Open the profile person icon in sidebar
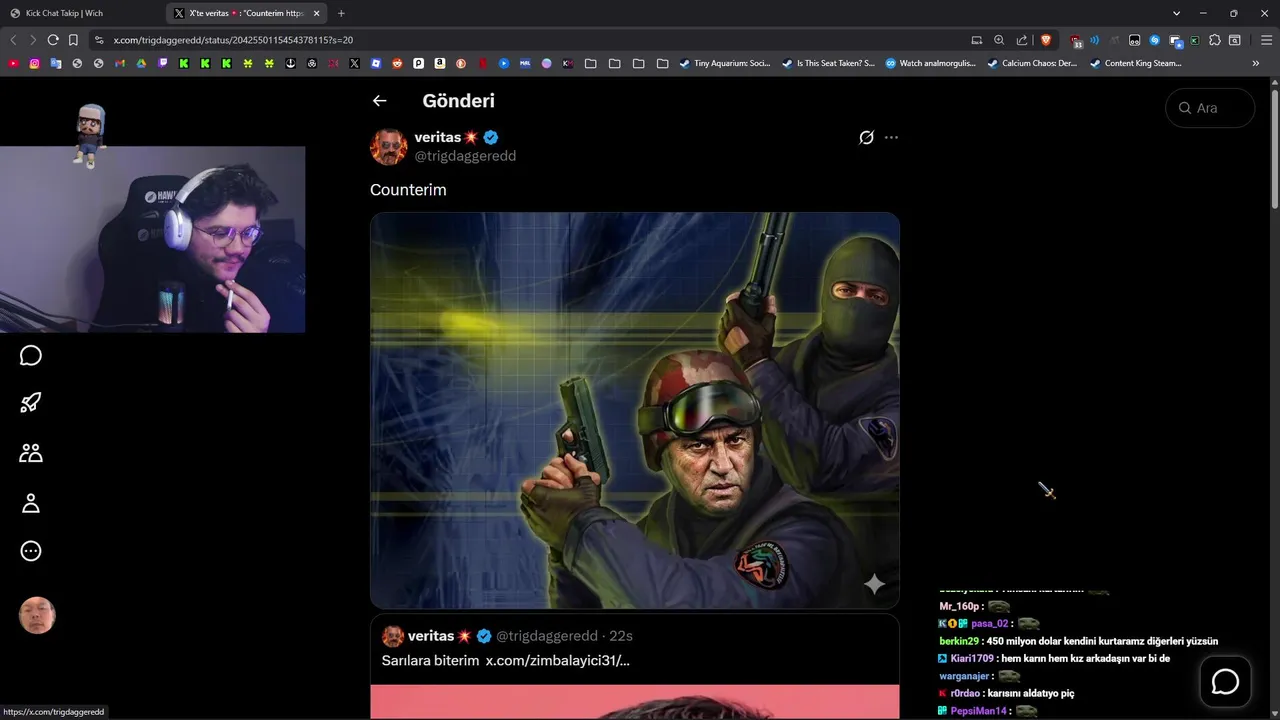This screenshot has width=1280, height=720. click(x=31, y=503)
